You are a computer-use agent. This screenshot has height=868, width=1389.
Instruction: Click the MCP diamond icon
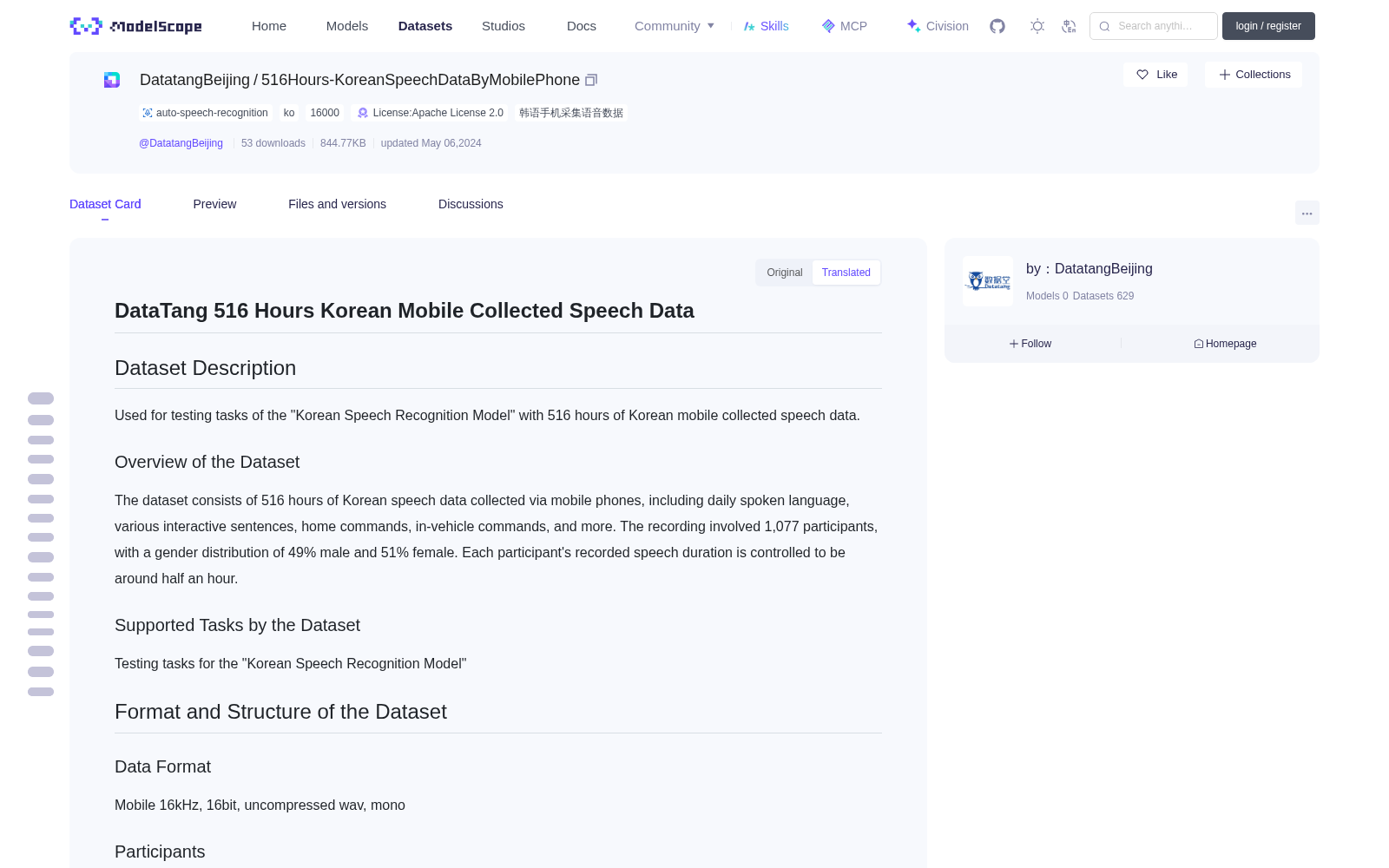828,26
